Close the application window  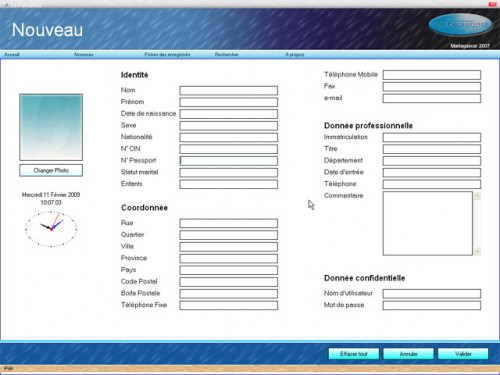492,4
